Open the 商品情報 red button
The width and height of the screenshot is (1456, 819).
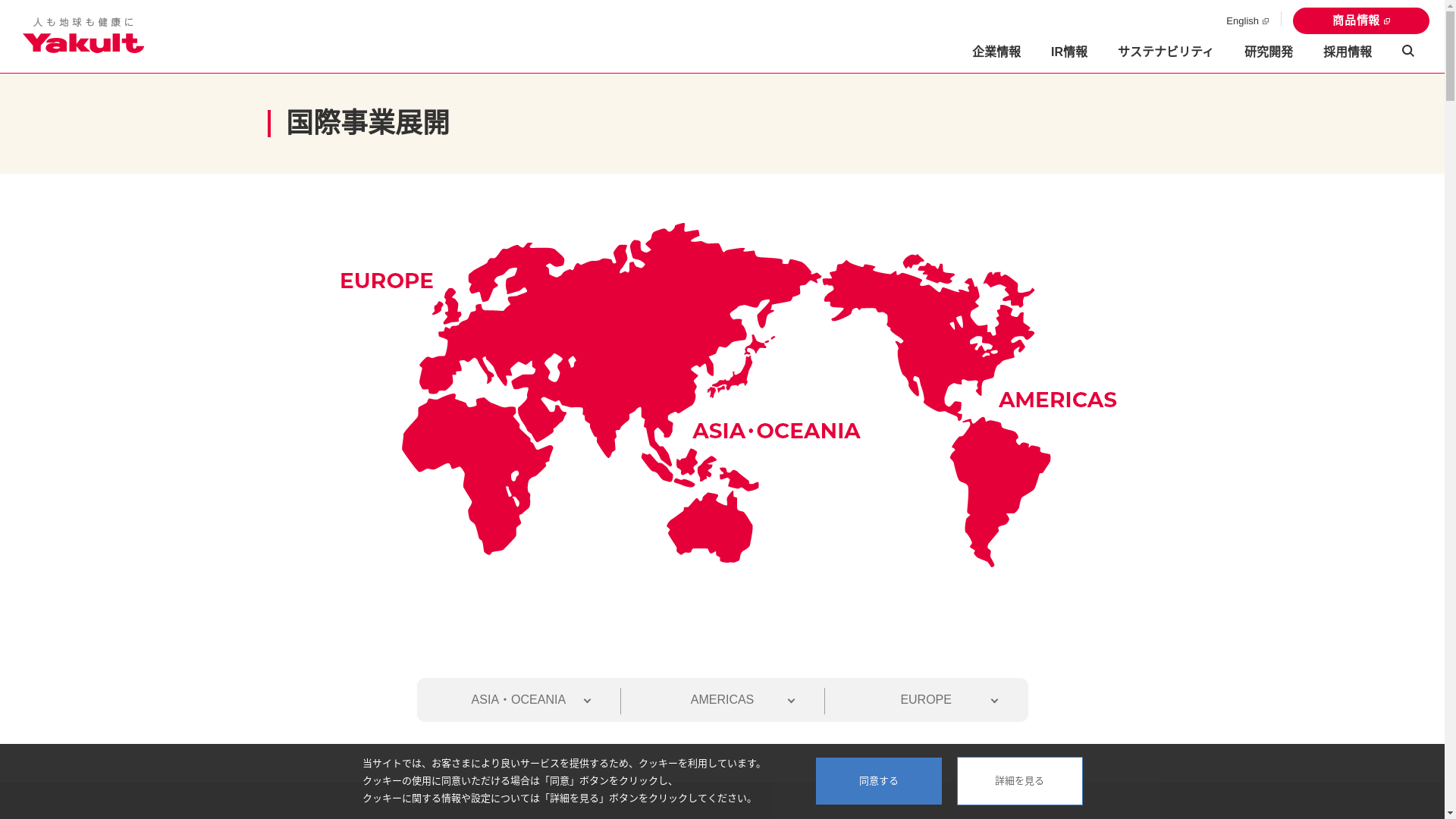pyautogui.click(x=1360, y=21)
